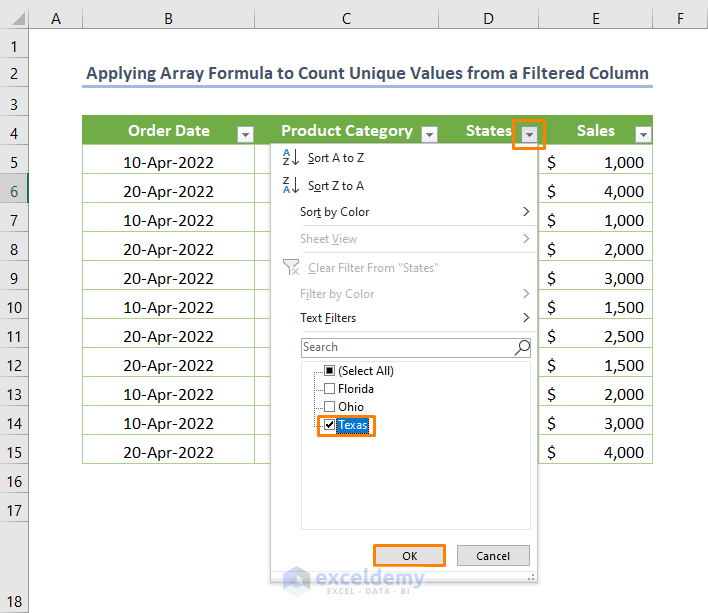Expand the Sheet View submenu arrow
This screenshot has height=613, width=708.
coord(526,238)
